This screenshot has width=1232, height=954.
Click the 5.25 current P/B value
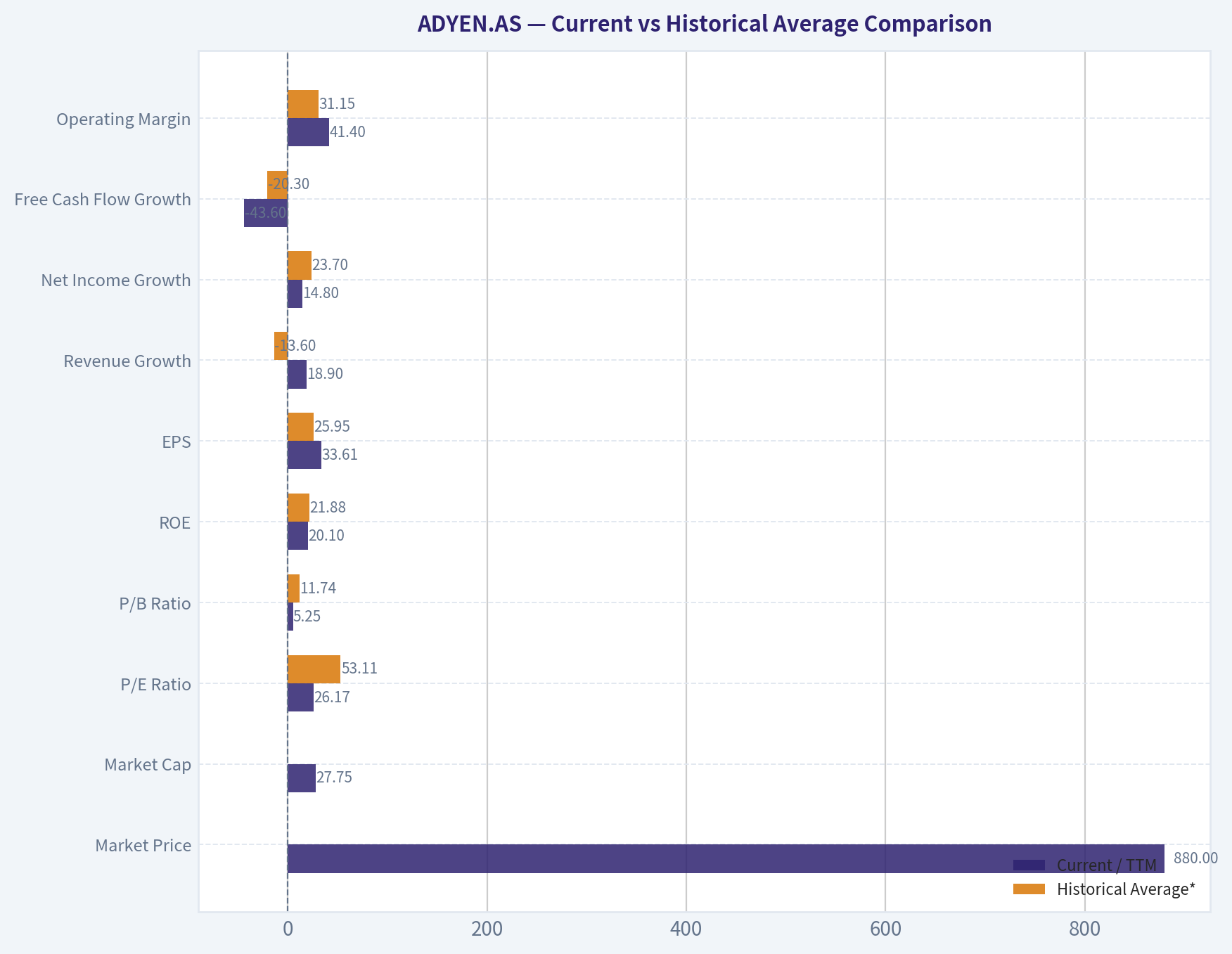click(307, 616)
